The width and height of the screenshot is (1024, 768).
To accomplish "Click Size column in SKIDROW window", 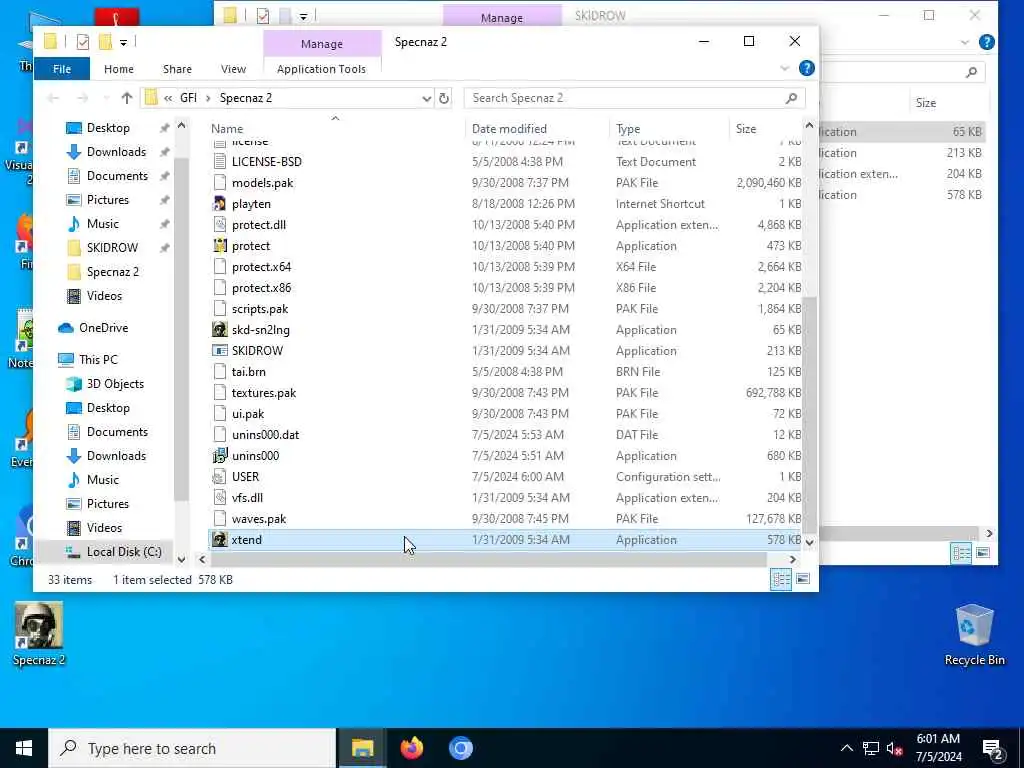I will click(x=925, y=103).
